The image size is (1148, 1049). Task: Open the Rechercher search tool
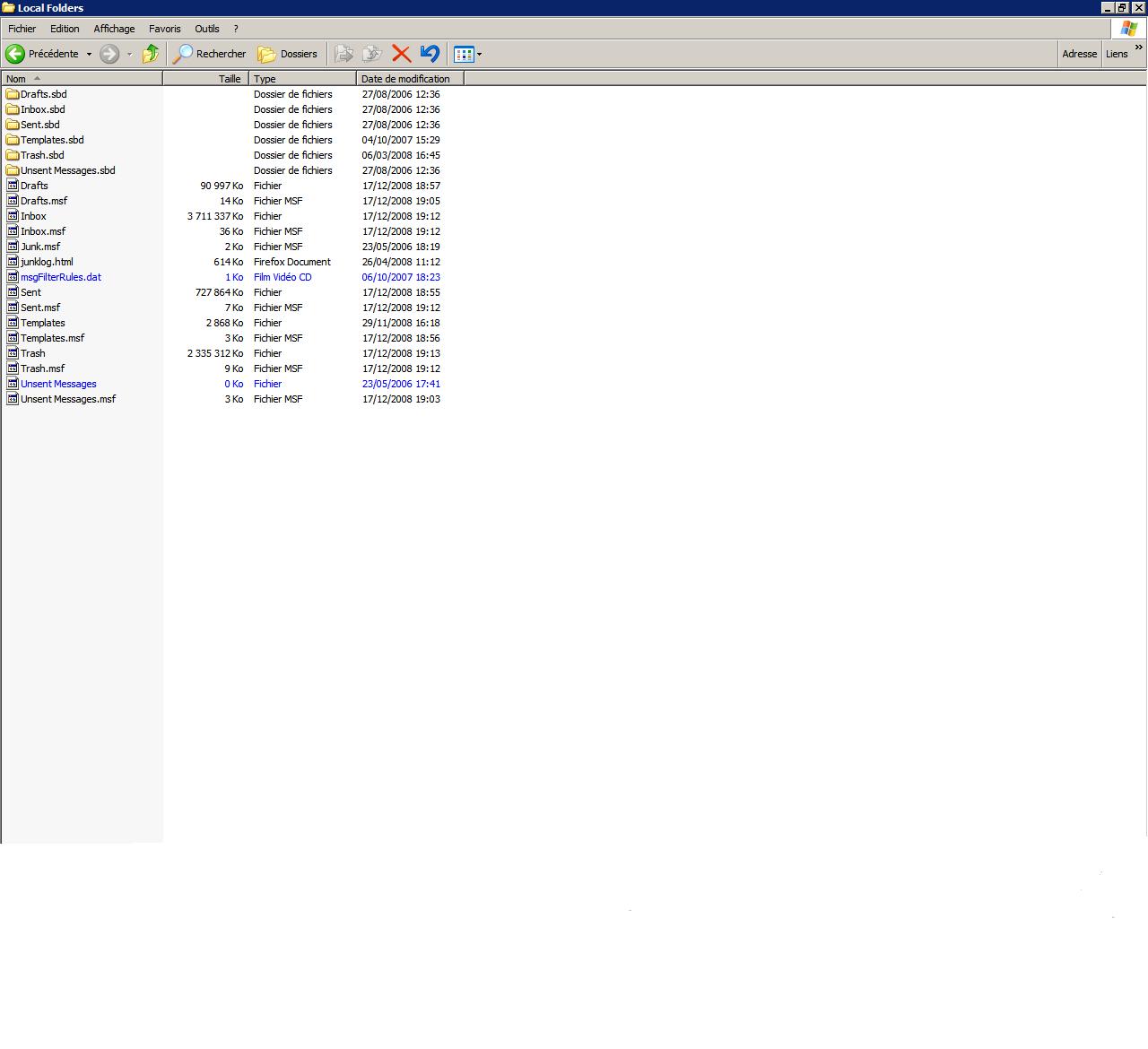pos(210,54)
